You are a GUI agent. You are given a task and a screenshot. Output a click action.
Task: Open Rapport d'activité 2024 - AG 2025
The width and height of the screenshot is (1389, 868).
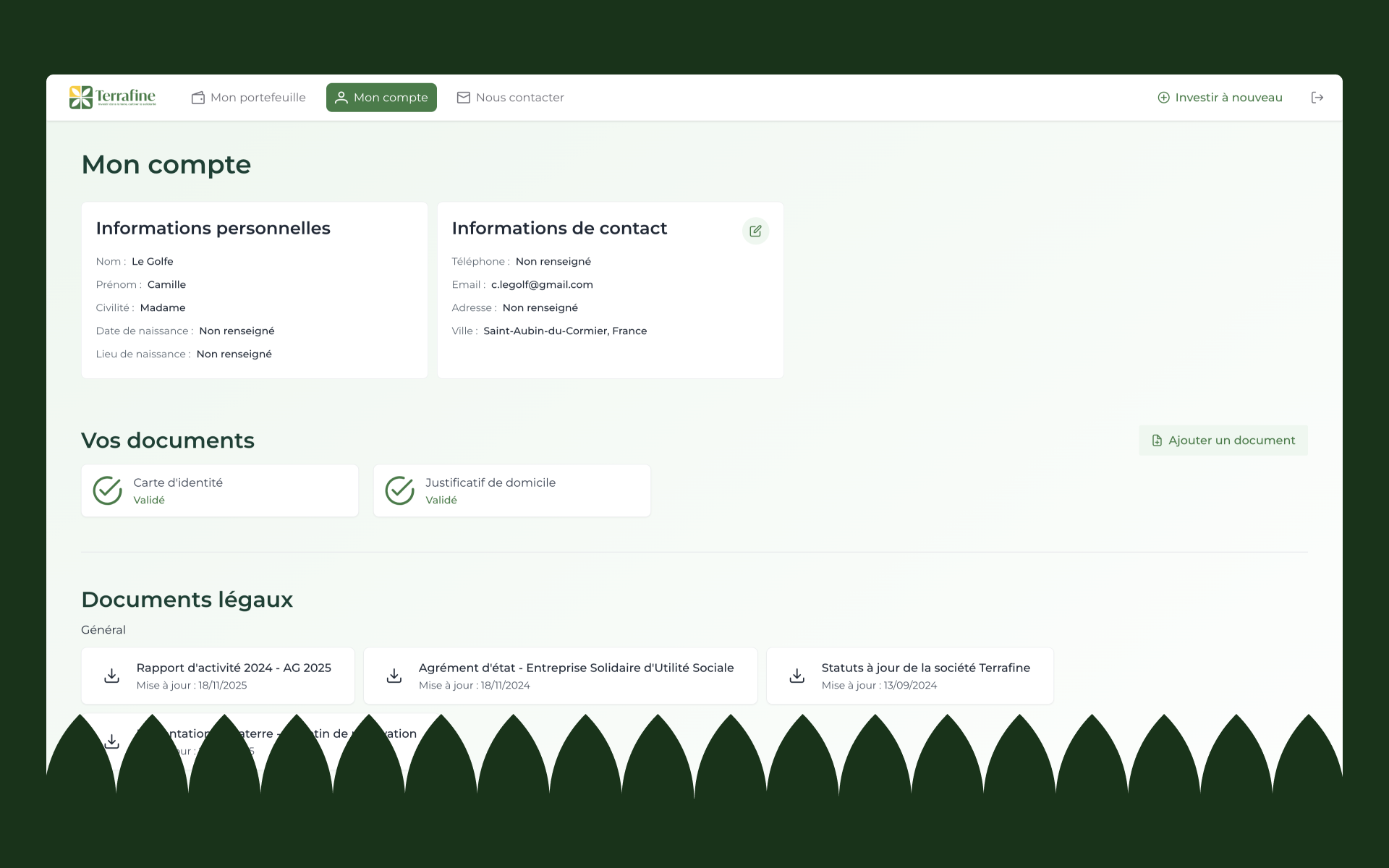[x=234, y=668]
